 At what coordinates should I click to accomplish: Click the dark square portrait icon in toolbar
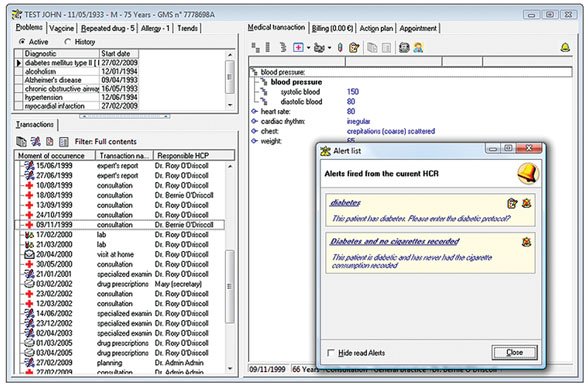tap(404, 48)
